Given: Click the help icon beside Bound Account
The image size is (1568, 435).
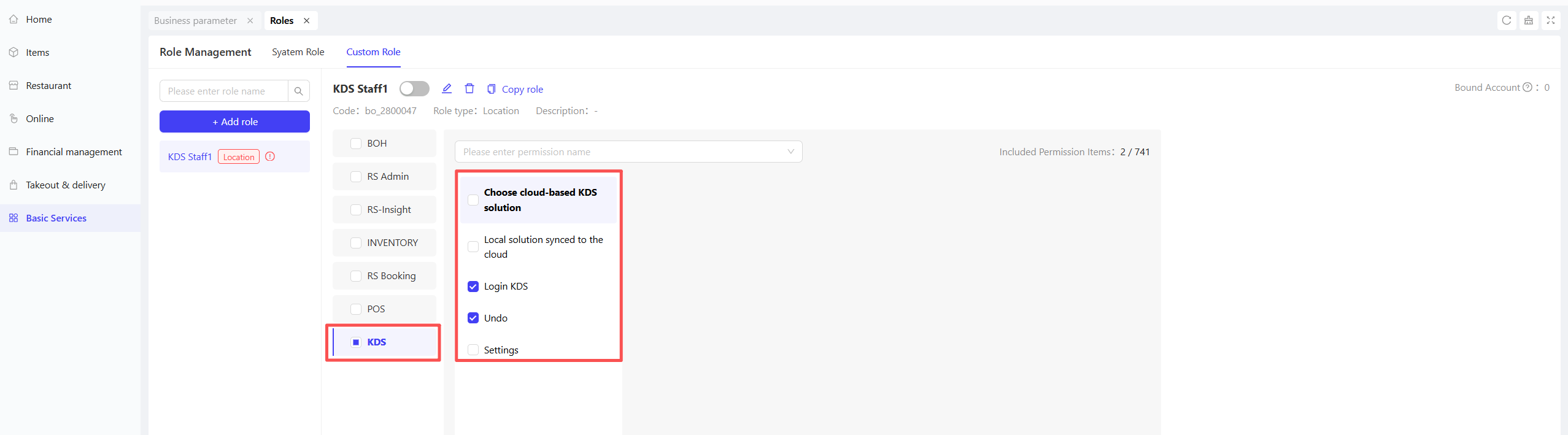Looking at the screenshot, I should pyautogui.click(x=1527, y=88).
